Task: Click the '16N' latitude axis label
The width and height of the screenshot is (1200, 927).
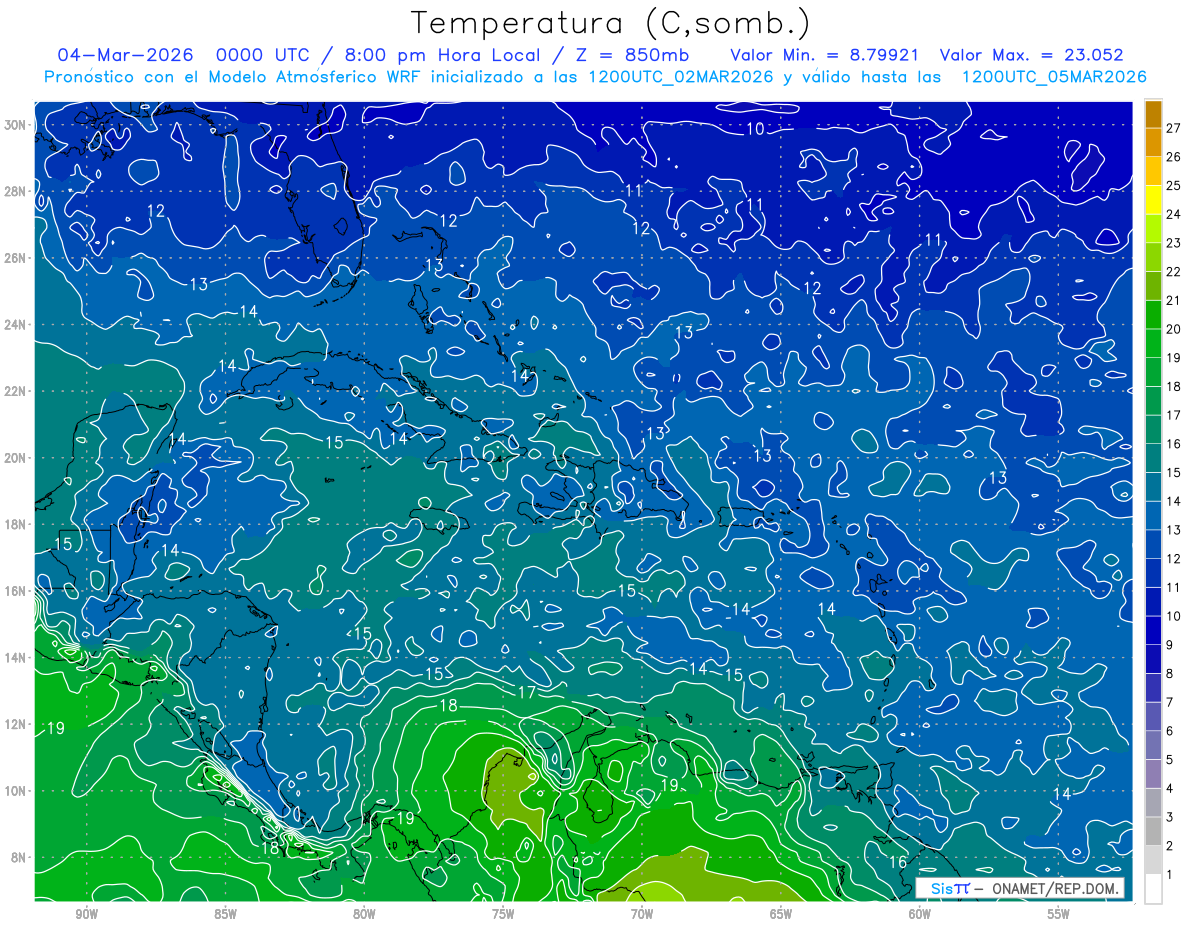Action: click(x=14, y=591)
